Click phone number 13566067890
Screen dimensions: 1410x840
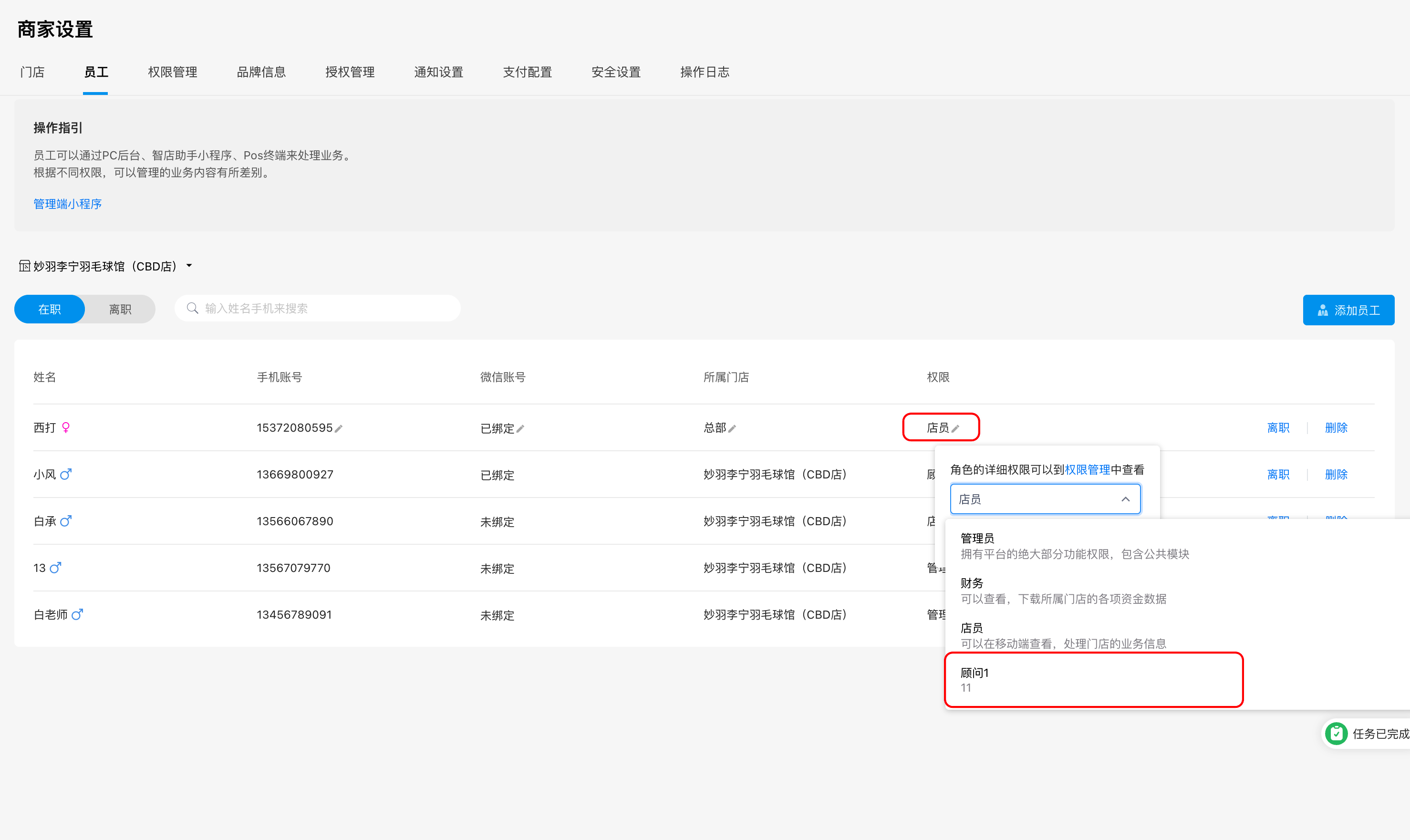(295, 521)
